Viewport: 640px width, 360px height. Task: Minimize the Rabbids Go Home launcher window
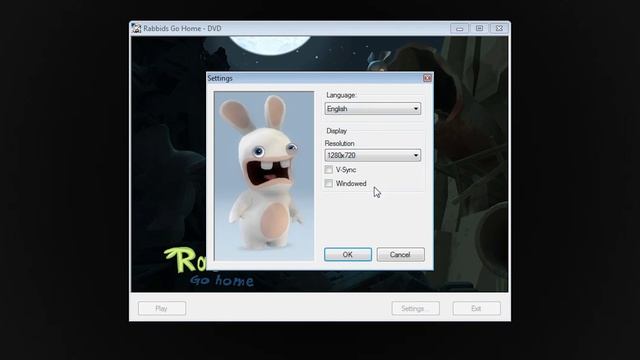pos(460,28)
